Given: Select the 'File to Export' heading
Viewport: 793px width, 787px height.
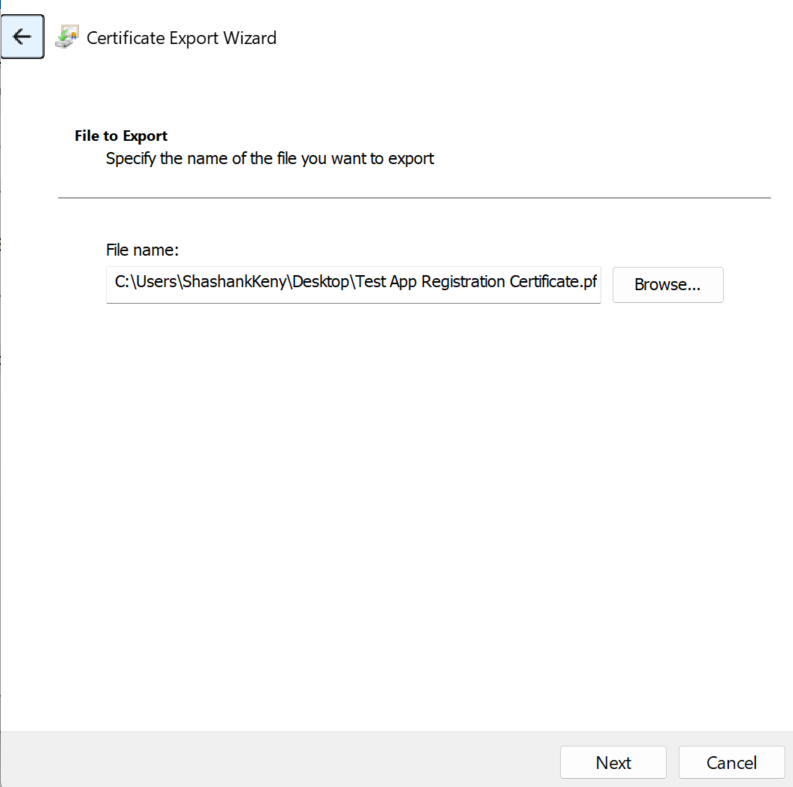Looking at the screenshot, I should click(x=121, y=136).
